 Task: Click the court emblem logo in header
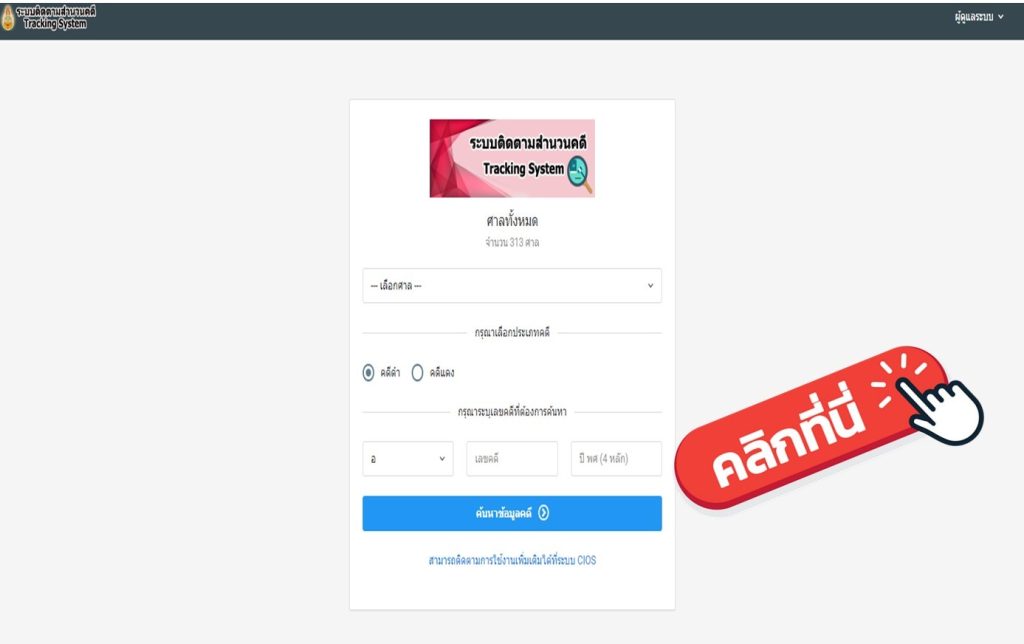8,18
